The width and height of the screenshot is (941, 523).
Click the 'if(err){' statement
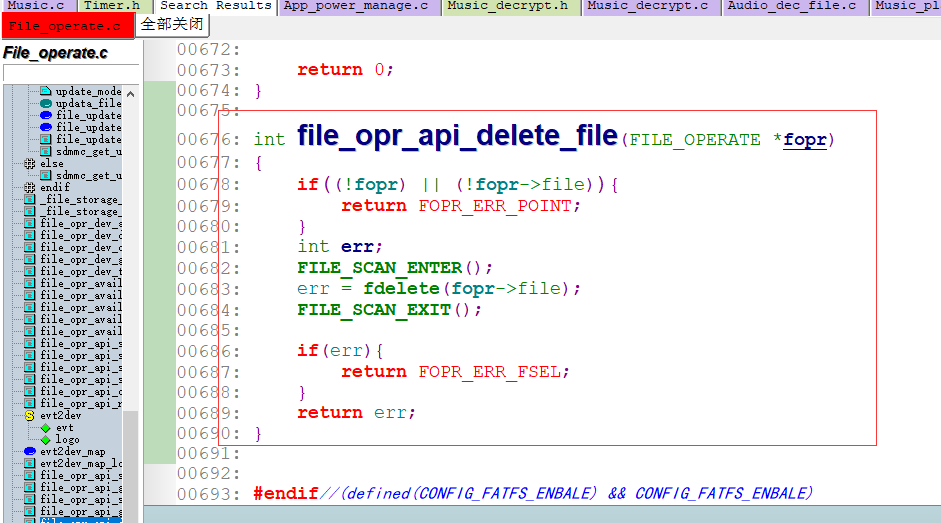[x=340, y=350]
